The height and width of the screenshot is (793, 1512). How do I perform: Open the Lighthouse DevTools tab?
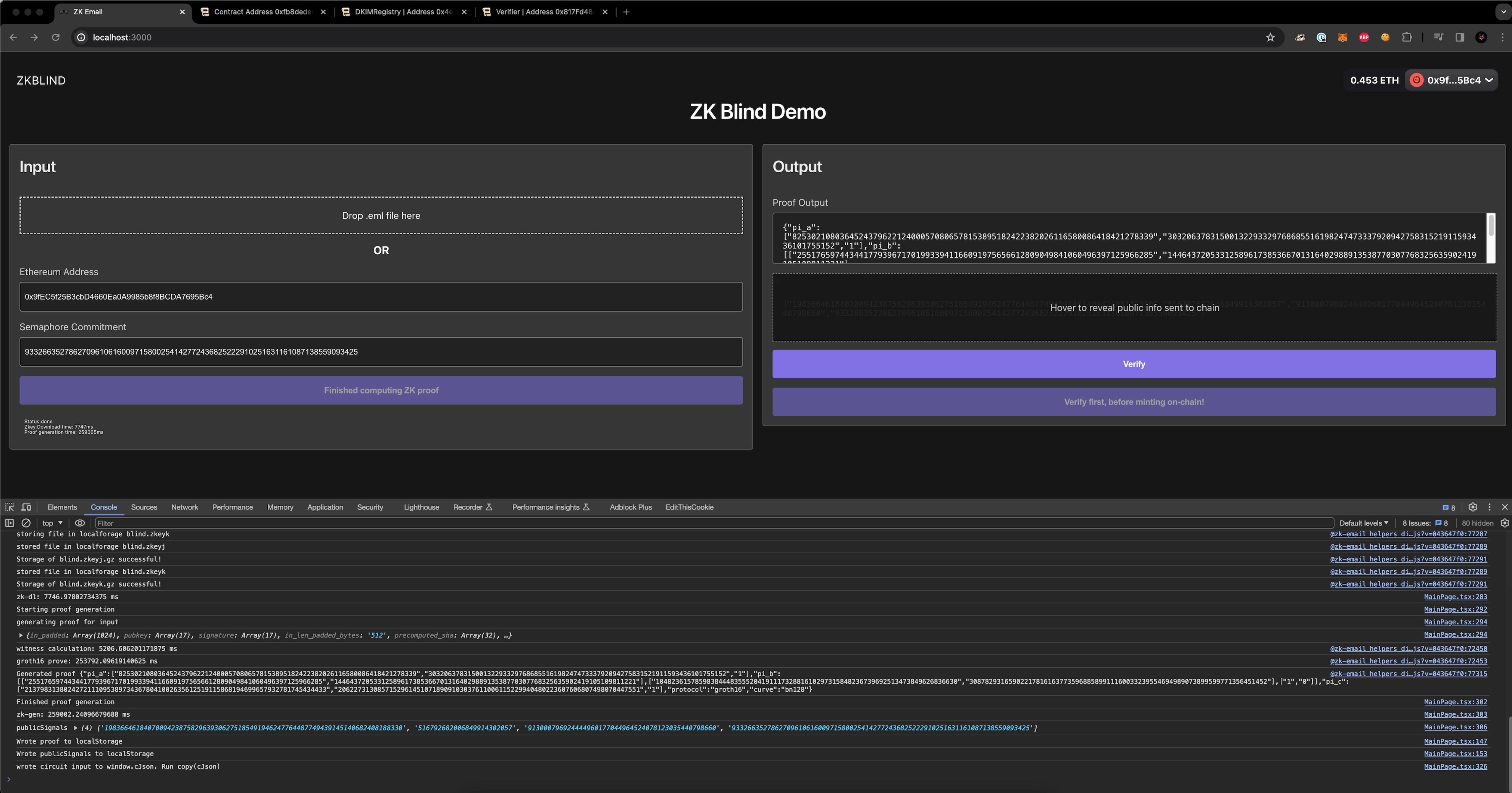(x=421, y=507)
